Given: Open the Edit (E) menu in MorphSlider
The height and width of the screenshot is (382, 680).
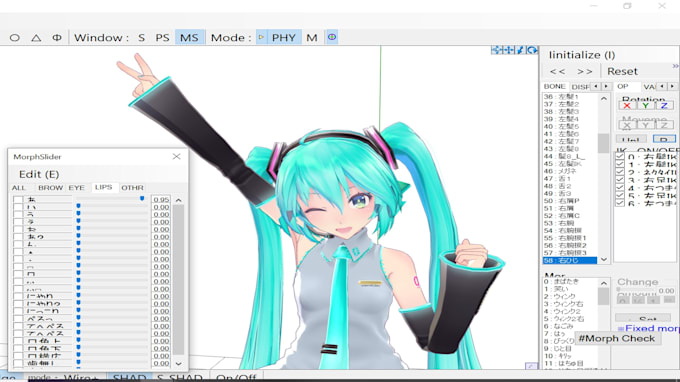Looking at the screenshot, I should (39, 174).
